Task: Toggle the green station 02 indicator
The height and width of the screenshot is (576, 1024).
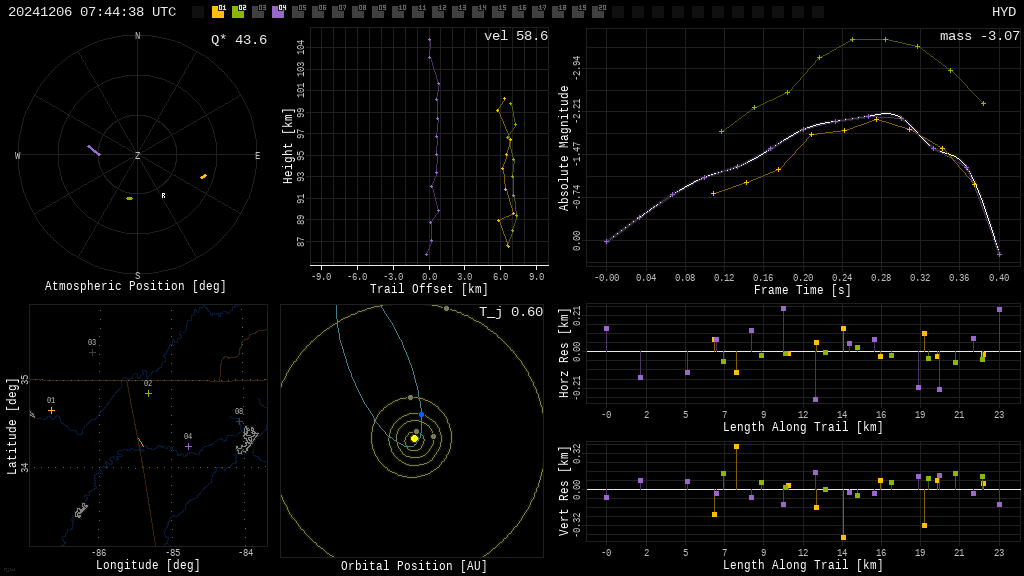Action: (x=238, y=12)
